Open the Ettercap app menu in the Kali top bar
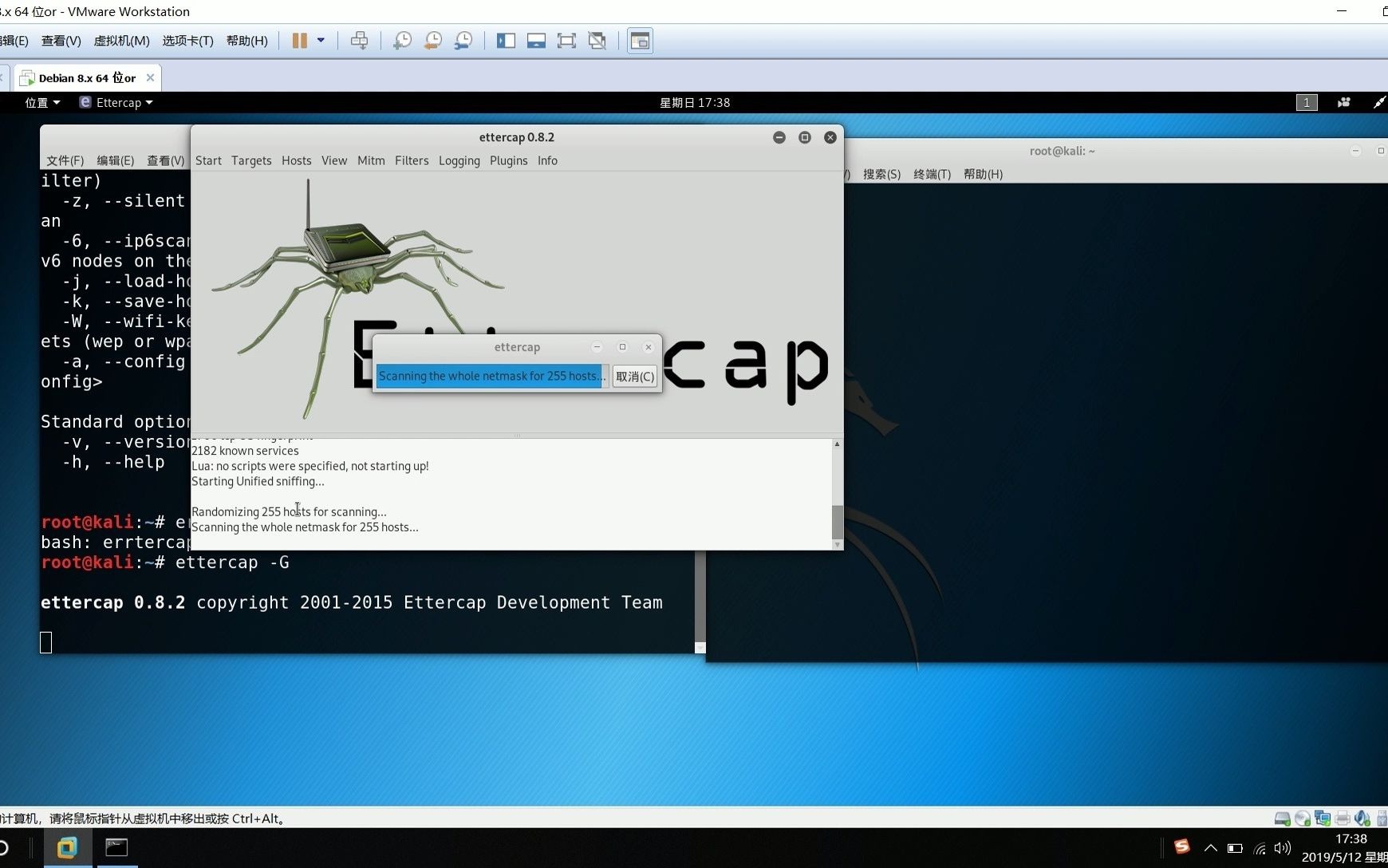Screen dimensions: 1388x868 tap(116, 102)
